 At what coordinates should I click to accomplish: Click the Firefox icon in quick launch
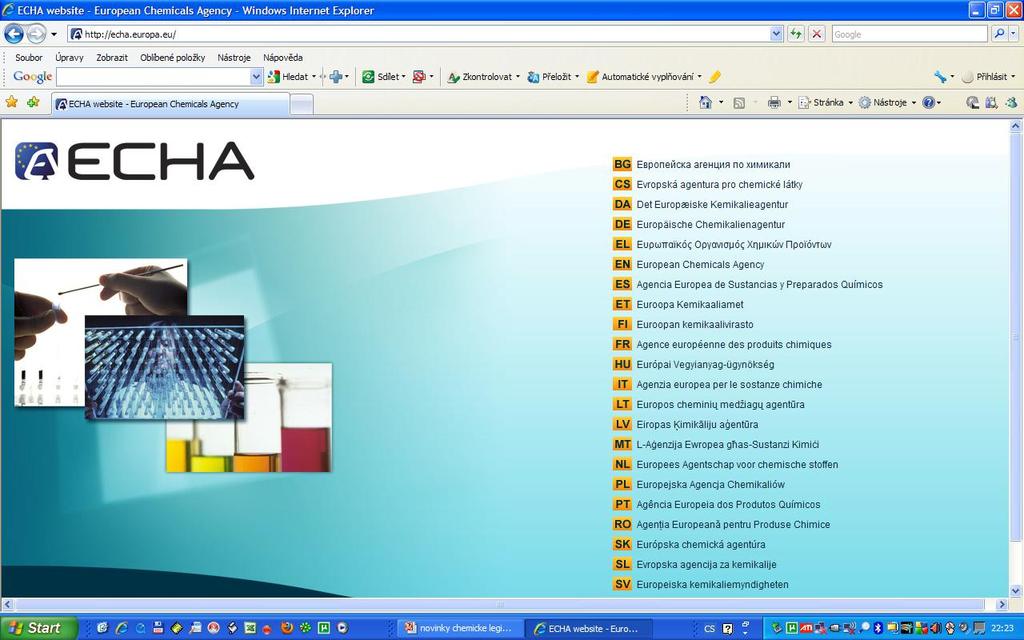pos(287,628)
